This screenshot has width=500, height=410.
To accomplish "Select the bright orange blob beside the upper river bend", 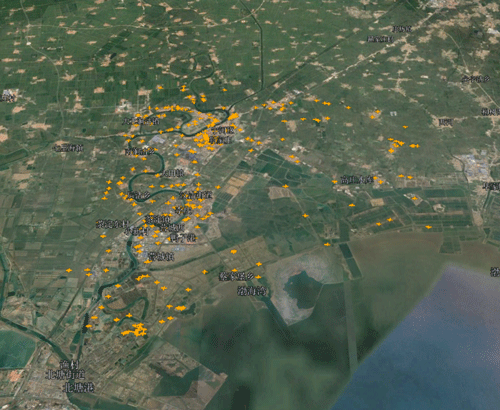I will click(233, 116).
